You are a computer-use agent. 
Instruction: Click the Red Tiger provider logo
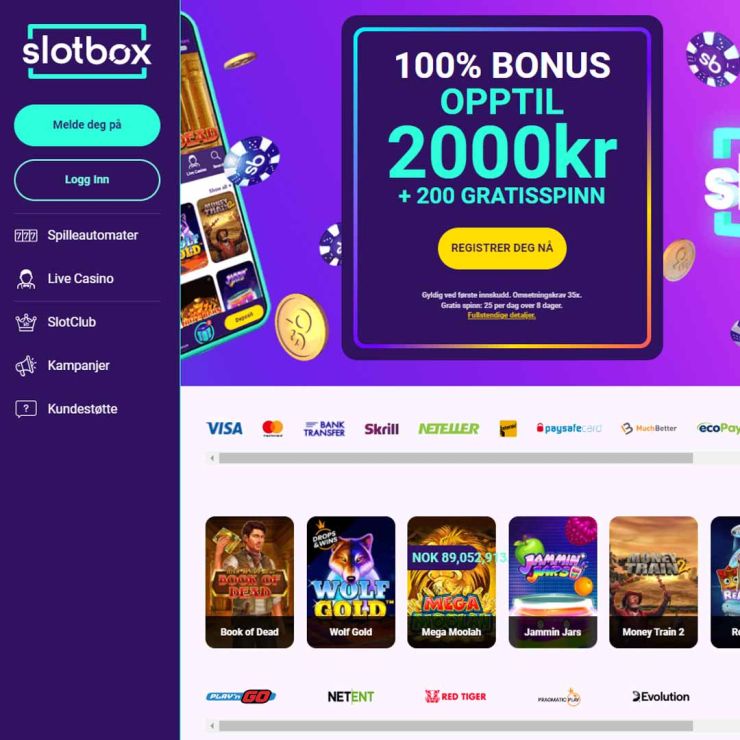pyautogui.click(x=455, y=697)
